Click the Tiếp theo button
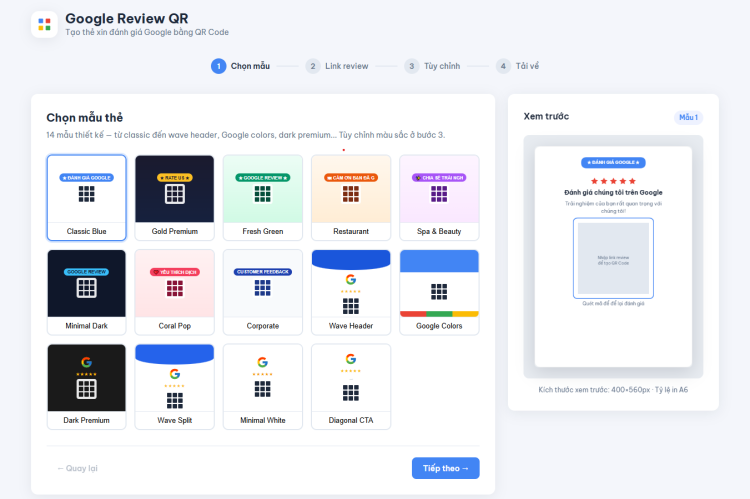750x499 pixels. 445,468
